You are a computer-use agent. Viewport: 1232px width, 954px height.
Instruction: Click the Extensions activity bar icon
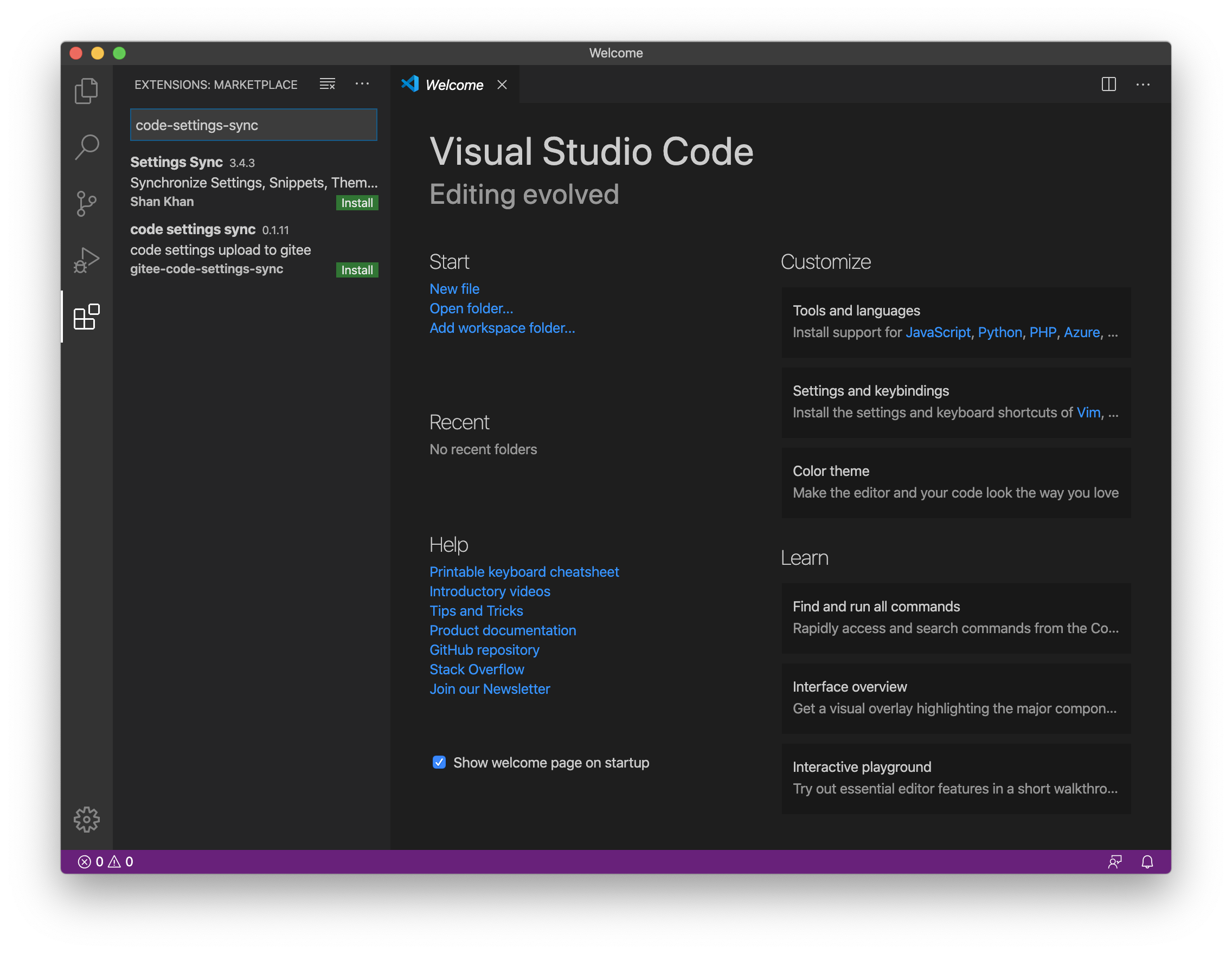click(x=86, y=317)
